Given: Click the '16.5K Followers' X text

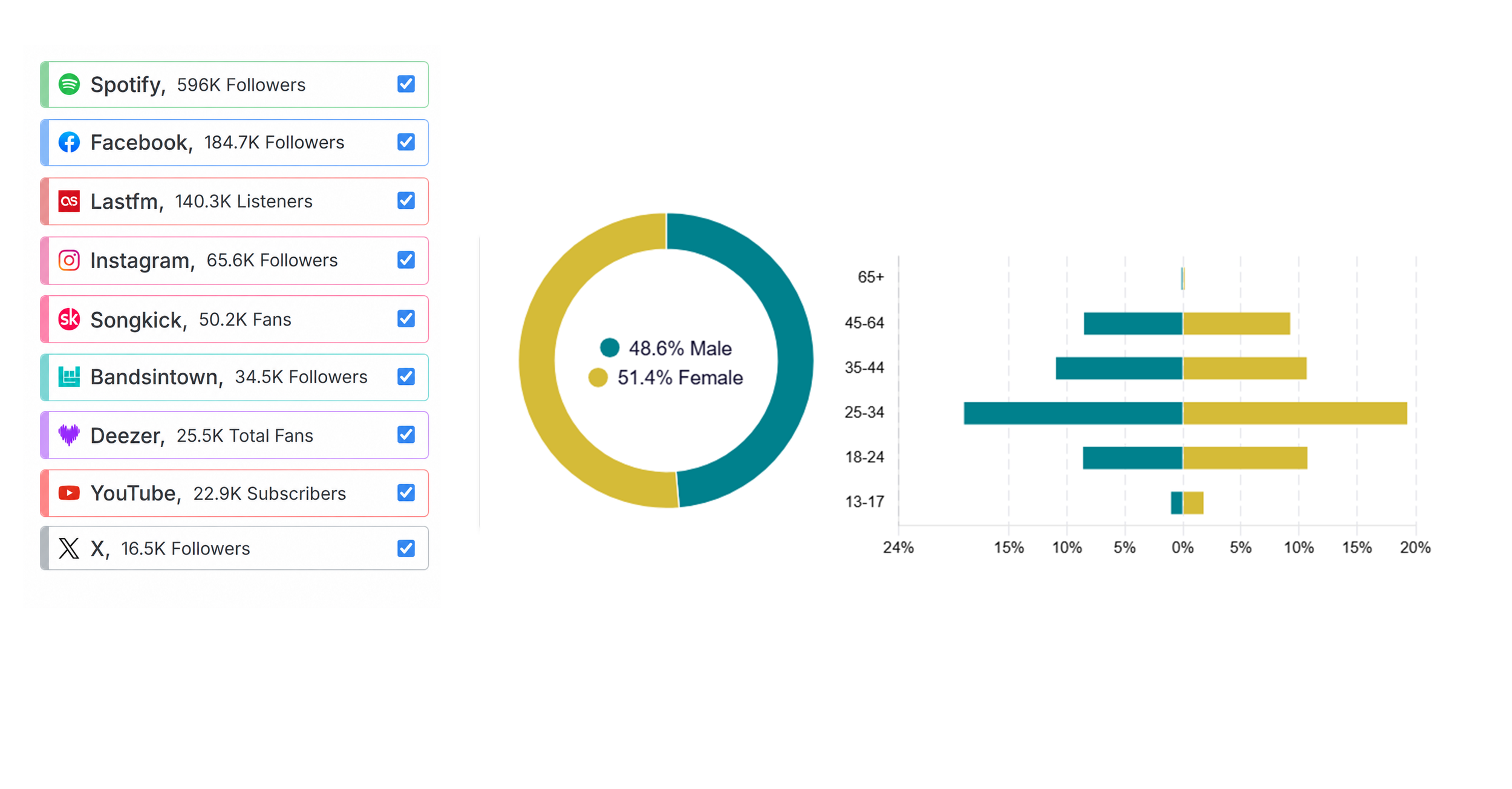Looking at the screenshot, I should pyautogui.click(x=186, y=549).
